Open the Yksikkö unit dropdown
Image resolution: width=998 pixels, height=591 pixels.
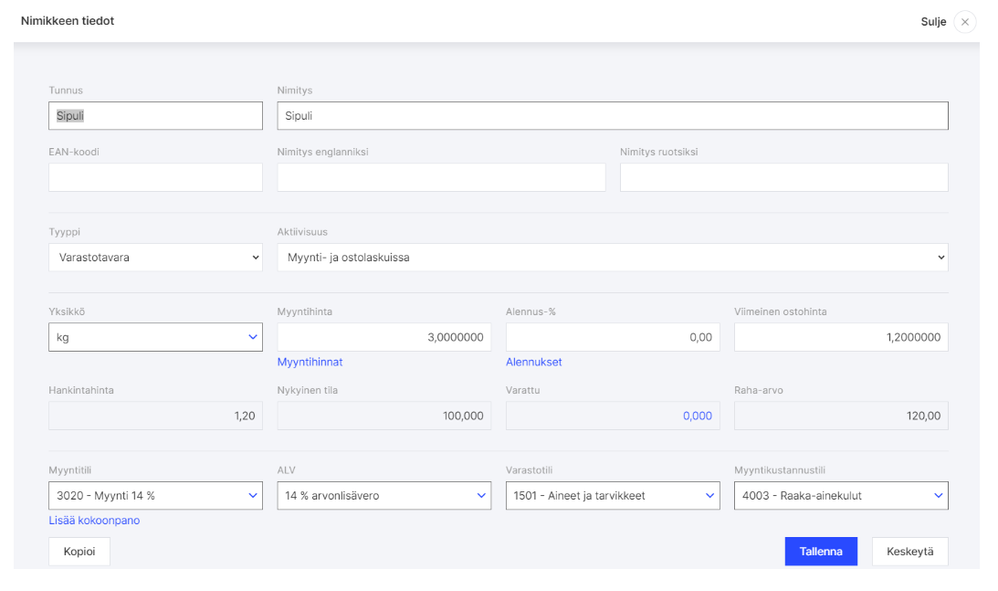tap(155, 337)
